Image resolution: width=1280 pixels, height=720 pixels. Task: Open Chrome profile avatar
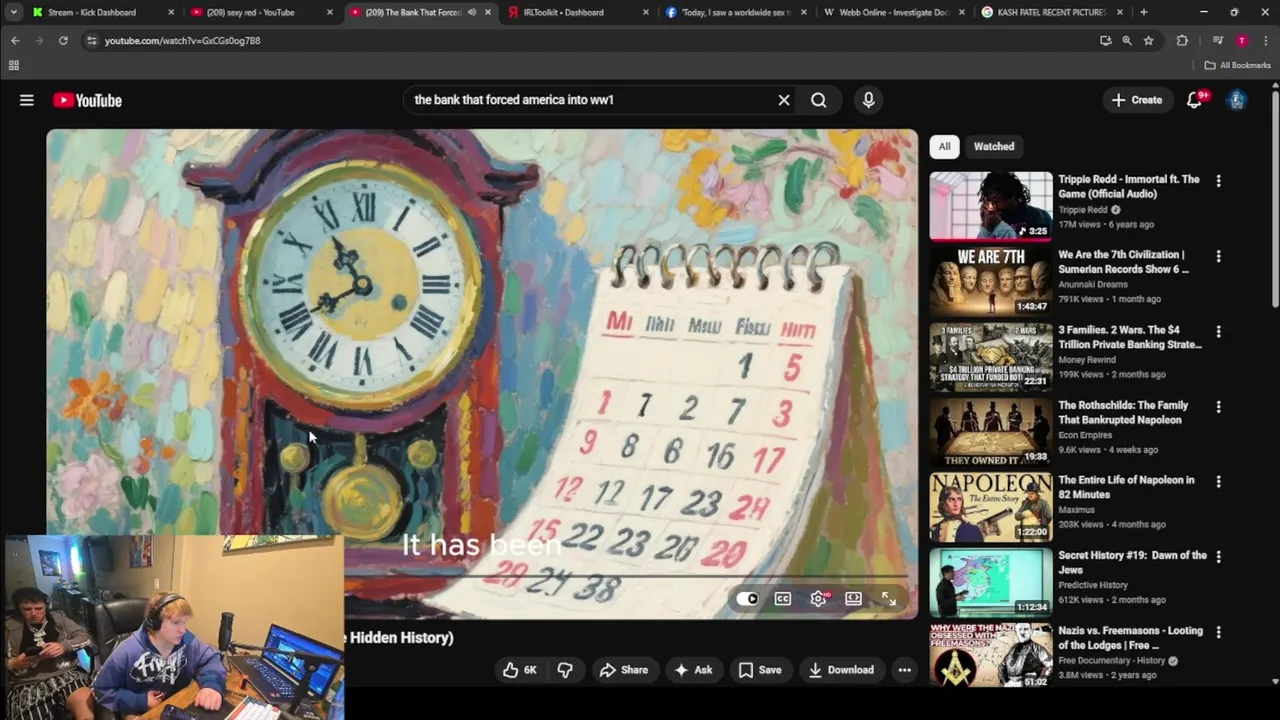[1241, 40]
